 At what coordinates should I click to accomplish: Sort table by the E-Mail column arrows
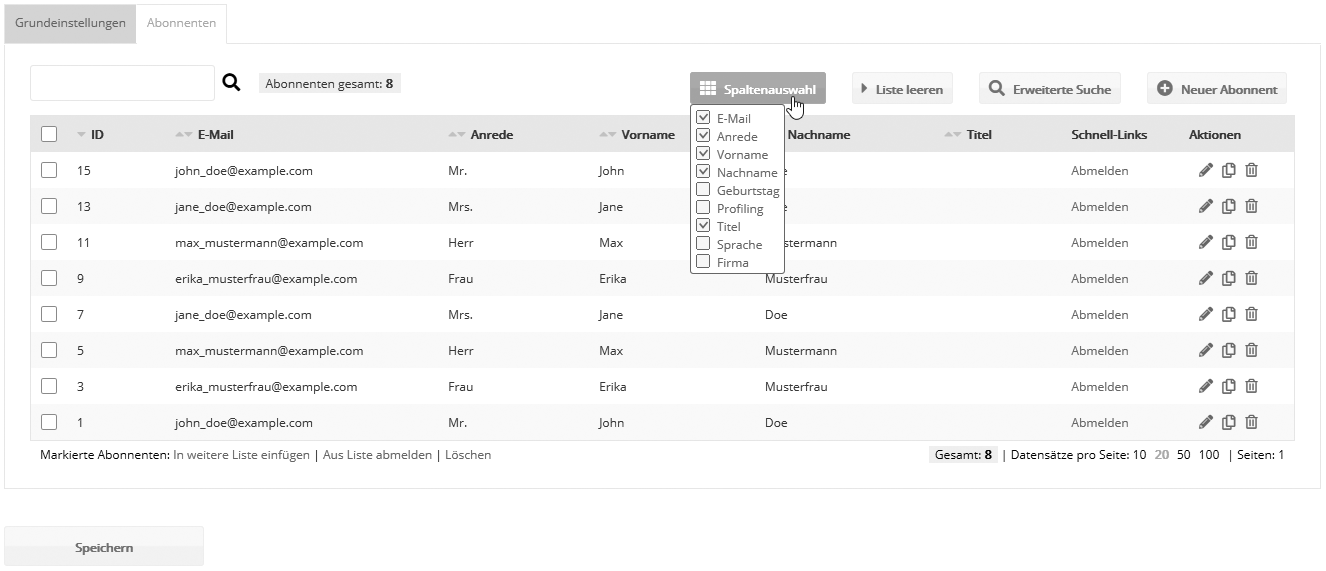(183, 134)
